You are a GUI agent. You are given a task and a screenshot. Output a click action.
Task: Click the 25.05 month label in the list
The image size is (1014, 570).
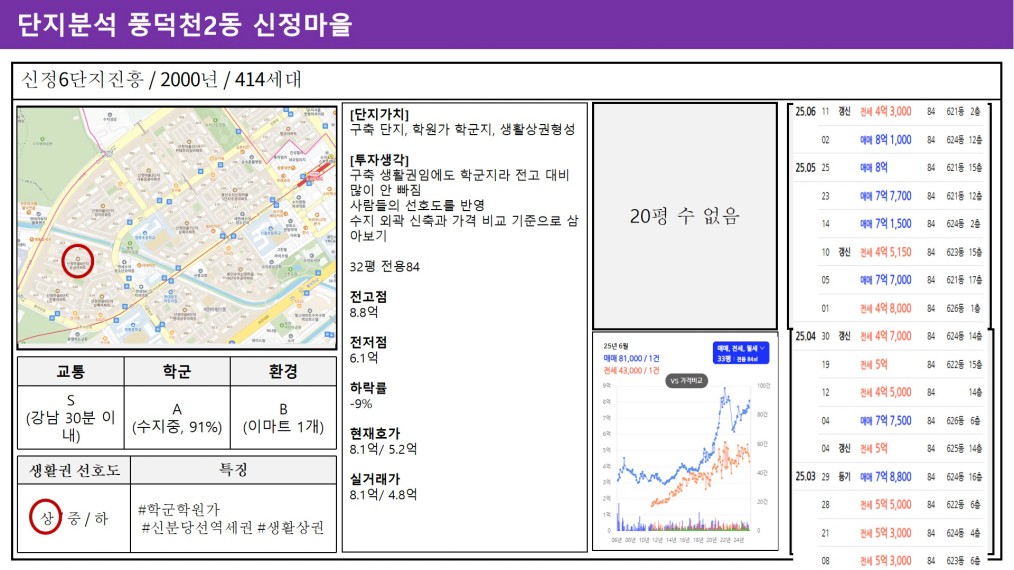[x=805, y=168]
